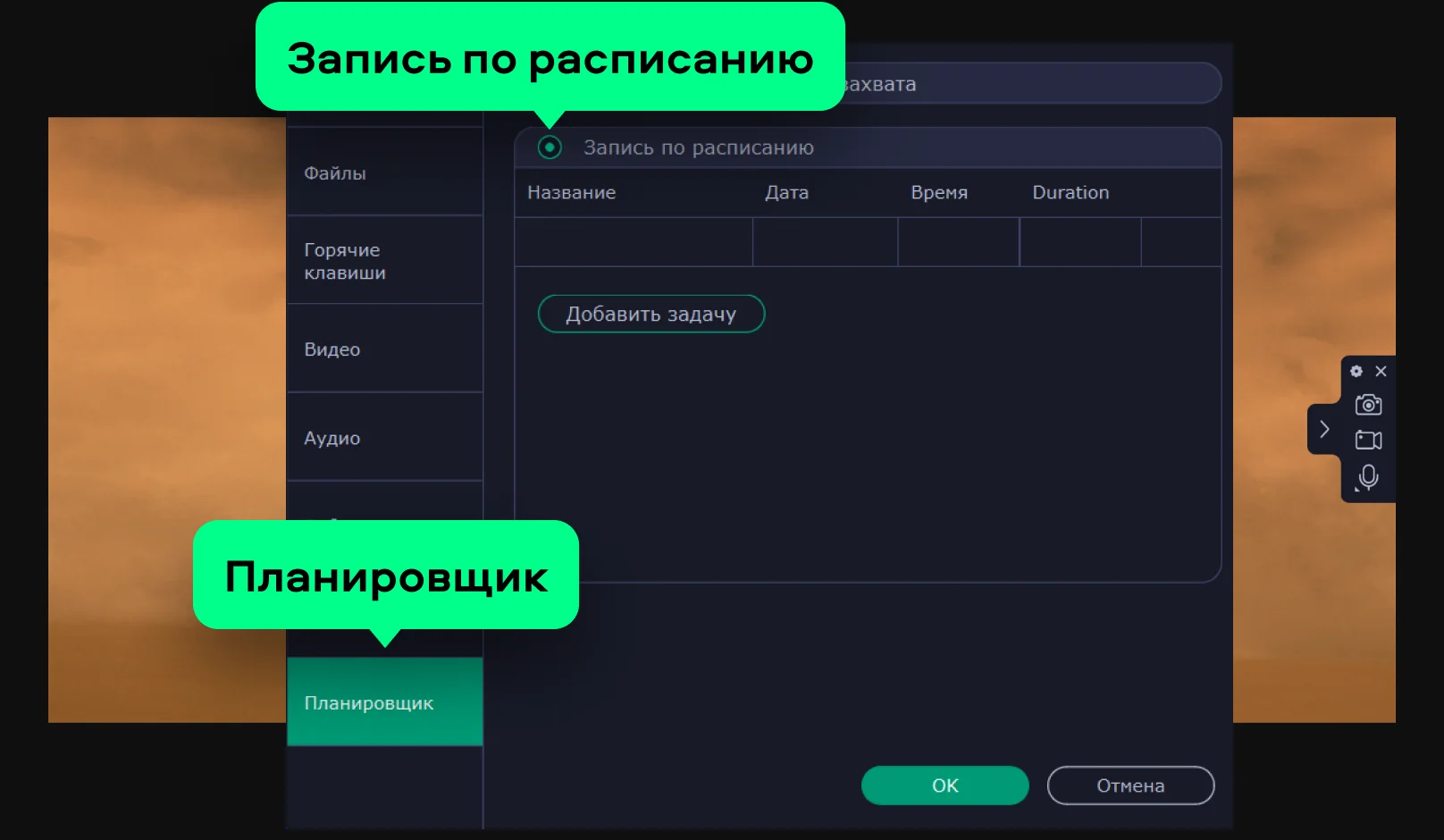The width and height of the screenshot is (1444, 840).
Task: Click the Название column header
Action: 572,192
